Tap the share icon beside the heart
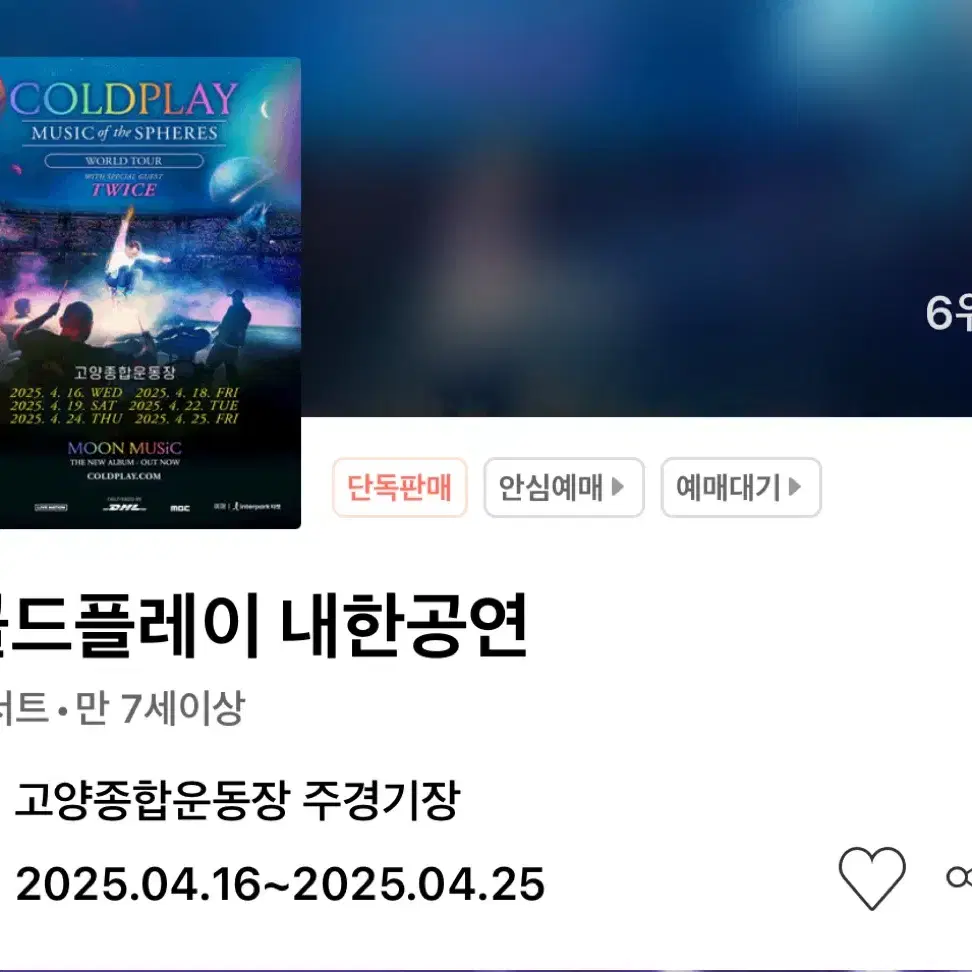 [959, 877]
